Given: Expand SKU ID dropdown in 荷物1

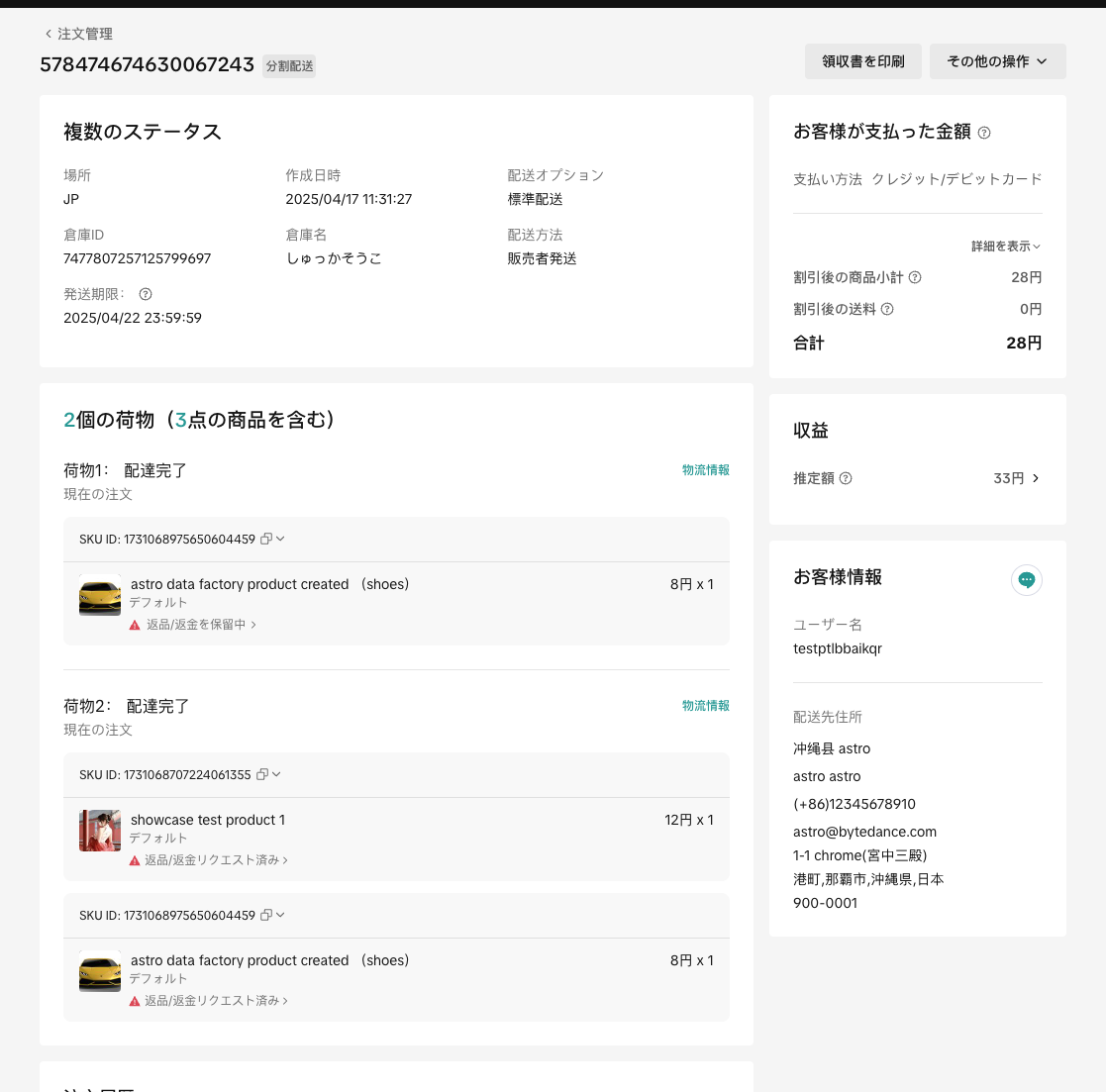Looking at the screenshot, I should 281,539.
